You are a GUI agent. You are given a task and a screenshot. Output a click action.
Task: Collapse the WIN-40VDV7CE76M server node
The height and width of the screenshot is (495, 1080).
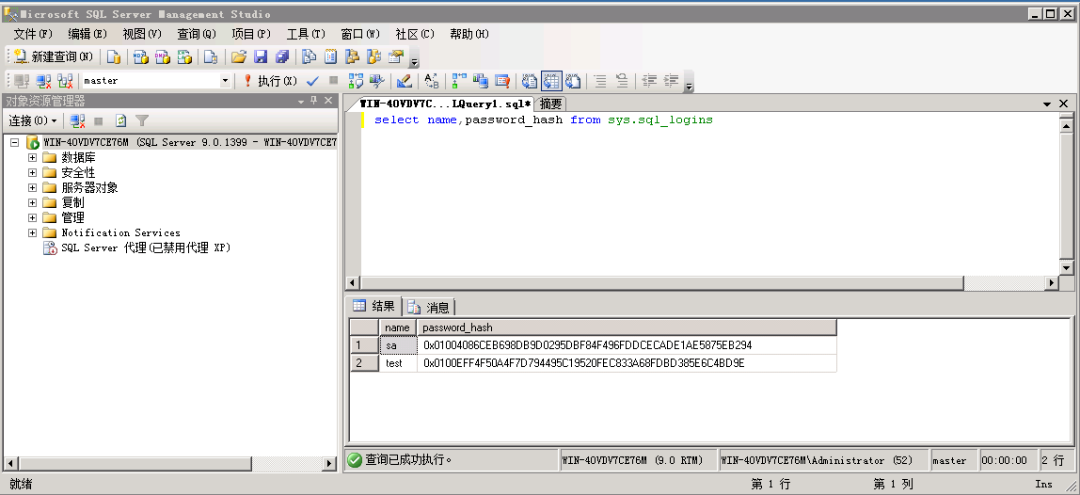14,143
